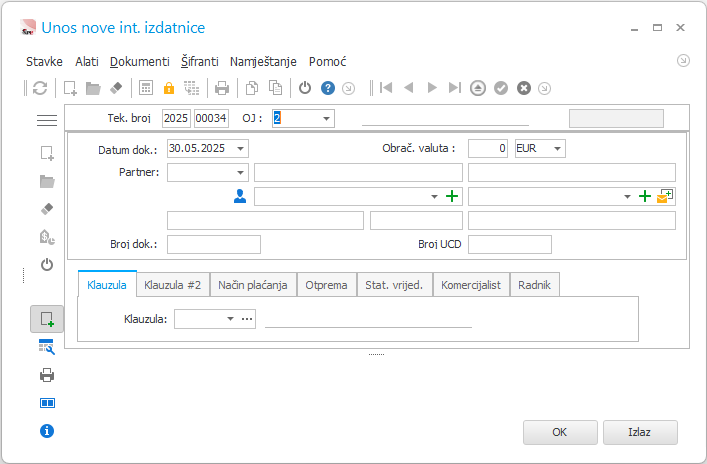707x464 pixels.
Task: Click the Izlaz button
Action: [x=640, y=432]
